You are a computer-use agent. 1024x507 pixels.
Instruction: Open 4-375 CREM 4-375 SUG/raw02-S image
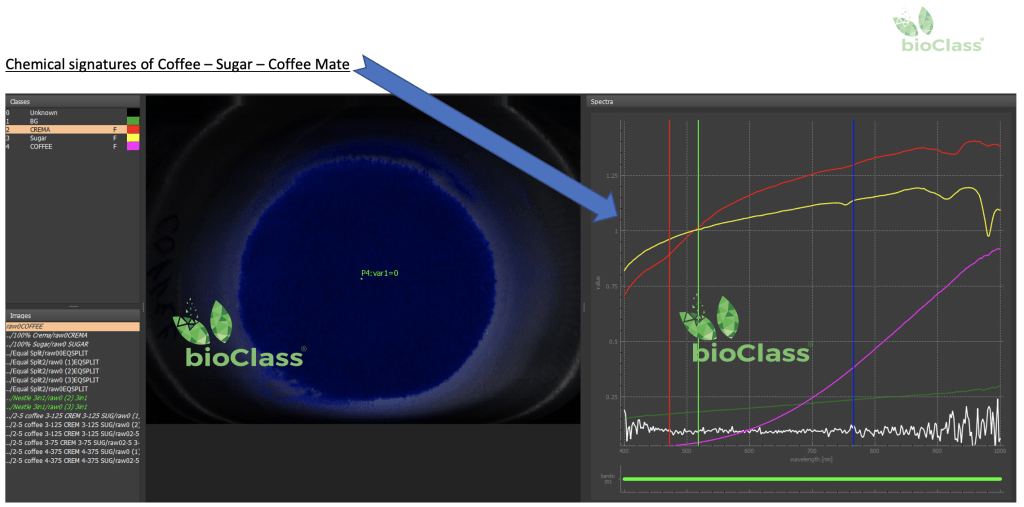point(72,461)
